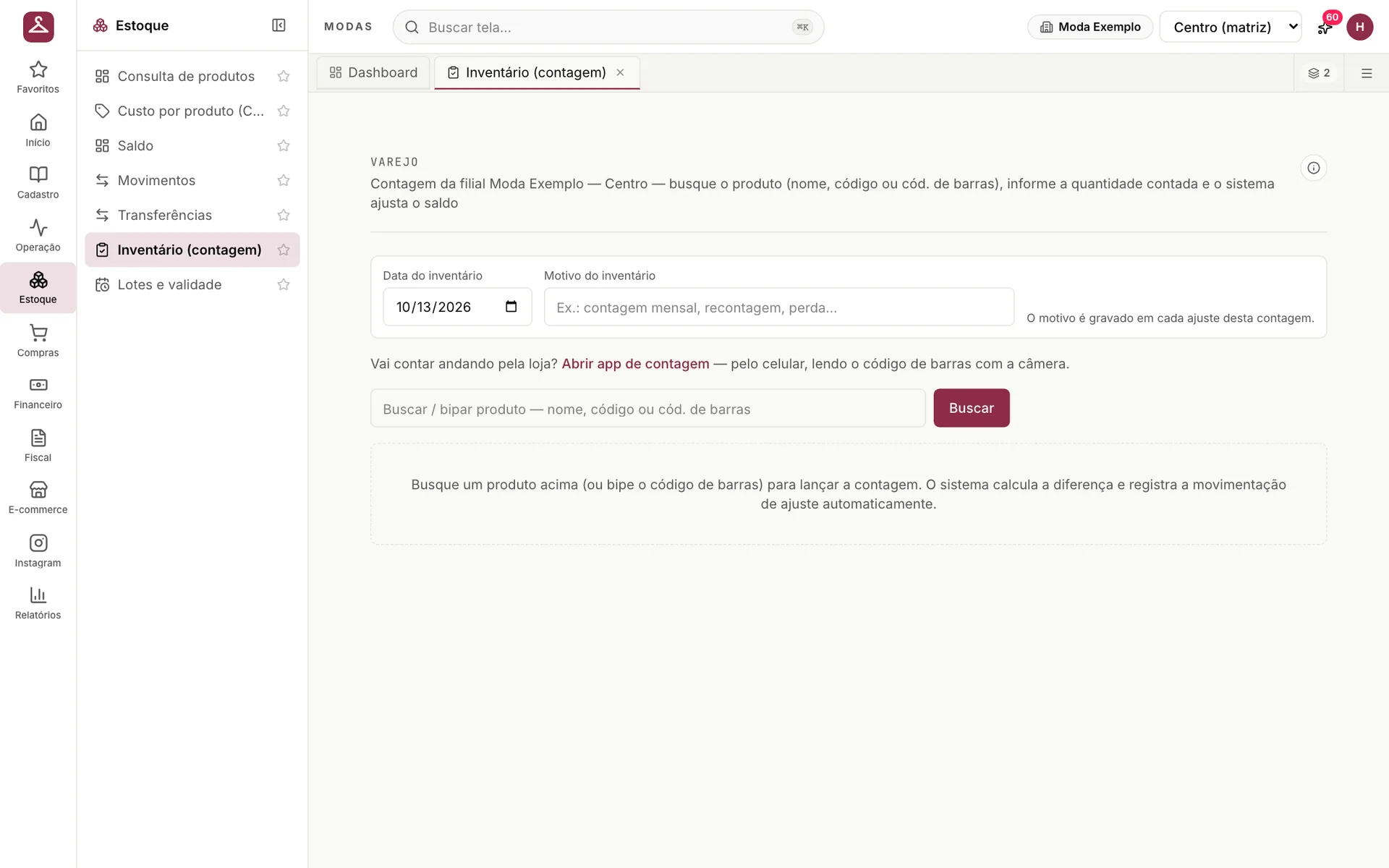Viewport: 1389px width, 868px height.
Task: Toggle the star next to Transferências
Action: coord(284,215)
